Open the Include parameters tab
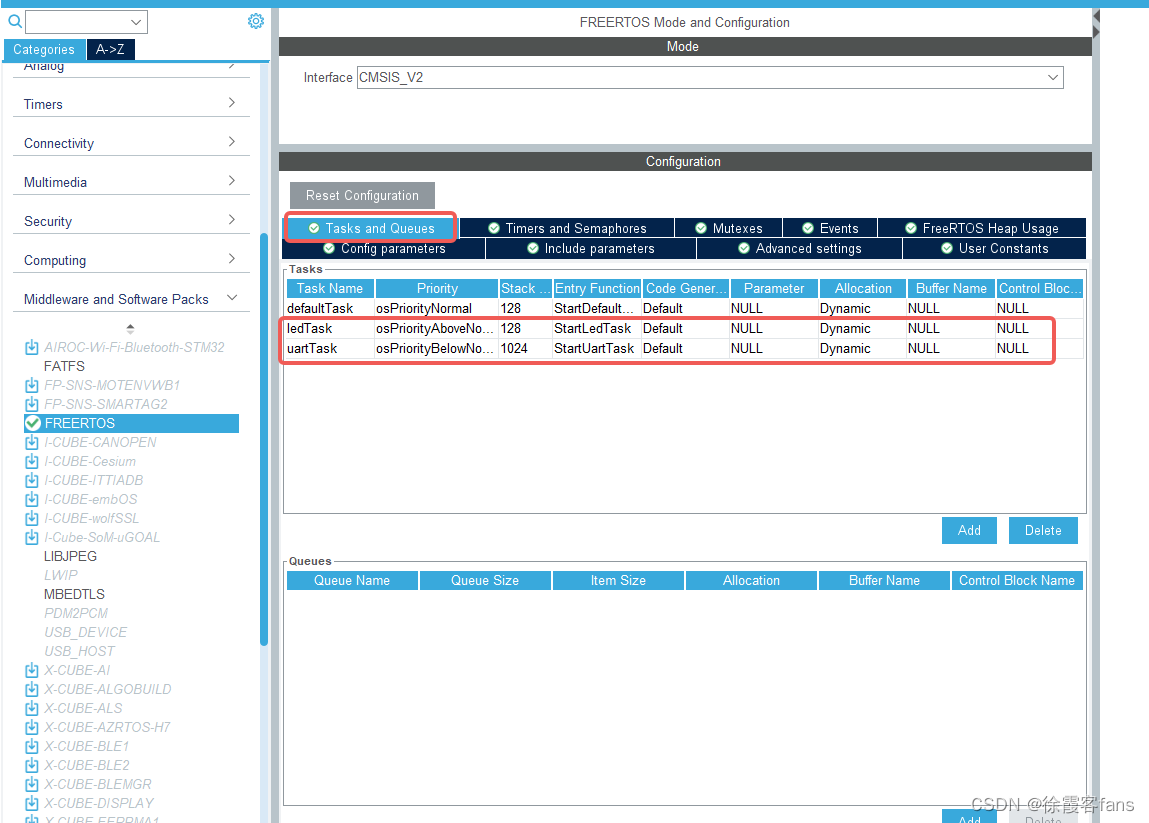Viewport: 1149px width, 823px height. tap(591, 248)
